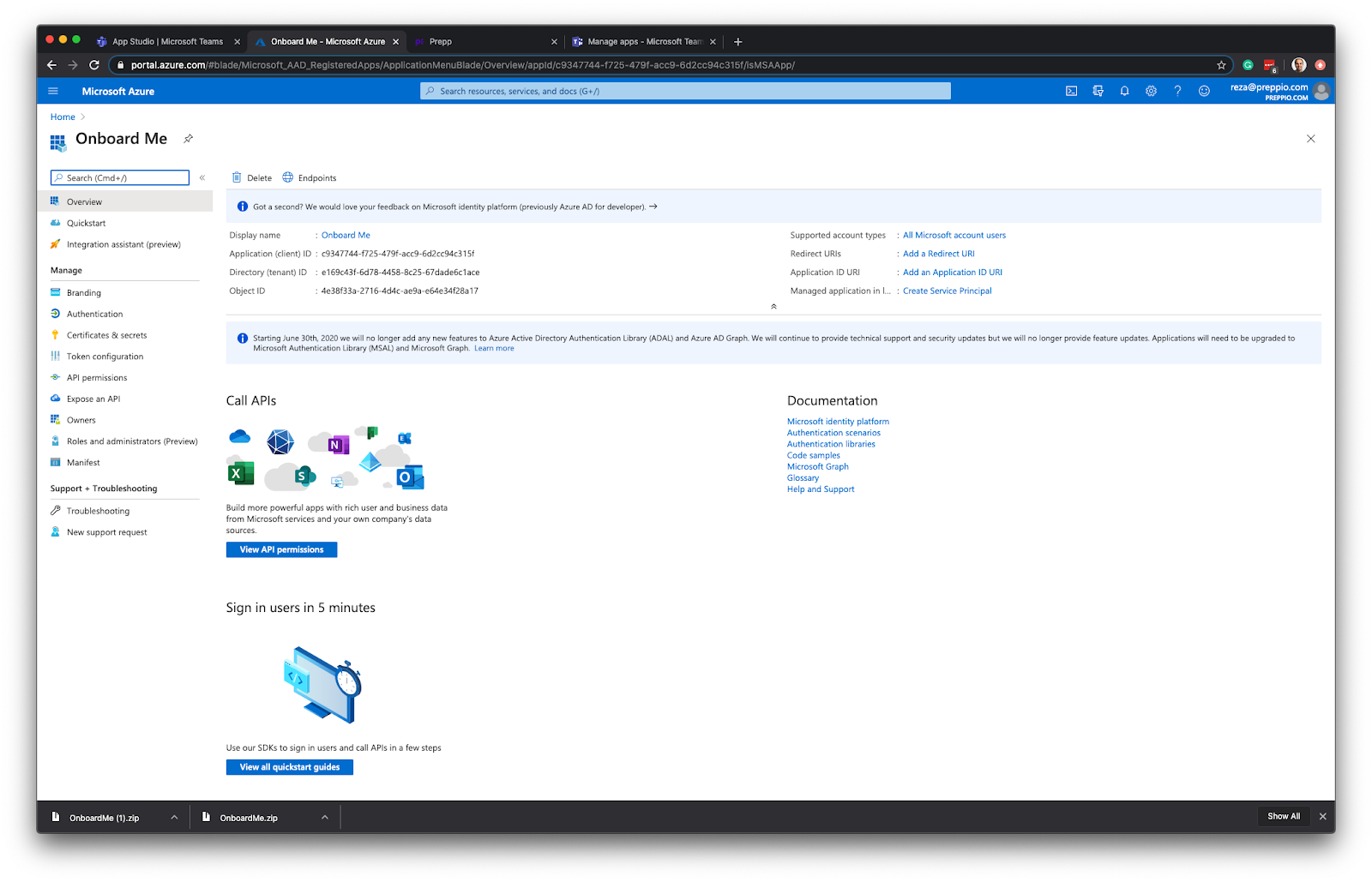Expand options for the OnboardMe.zip download
The image size is (1372, 882).
(324, 817)
